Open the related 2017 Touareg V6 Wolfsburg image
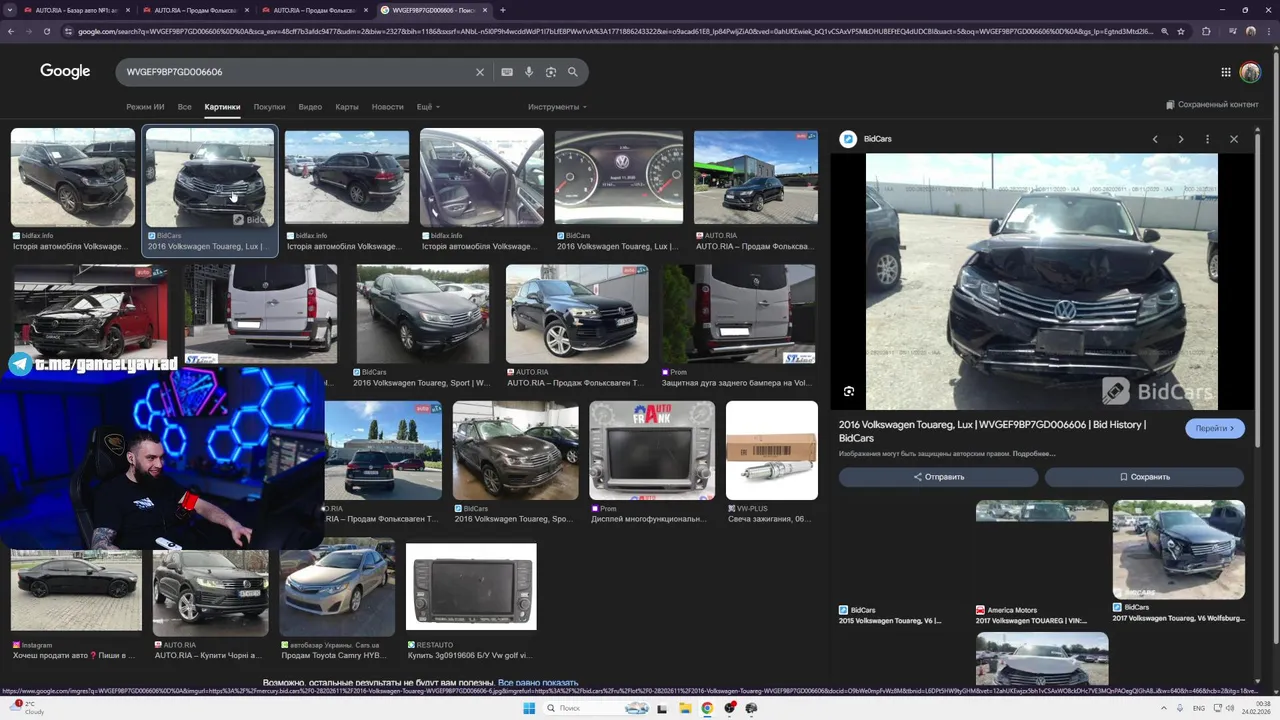1280x720 pixels. point(1179,549)
